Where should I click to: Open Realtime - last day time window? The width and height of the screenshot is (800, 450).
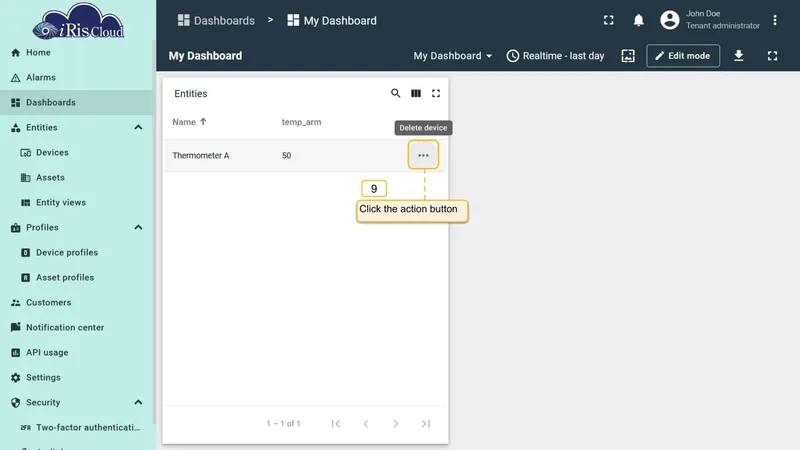pyautogui.click(x=555, y=56)
